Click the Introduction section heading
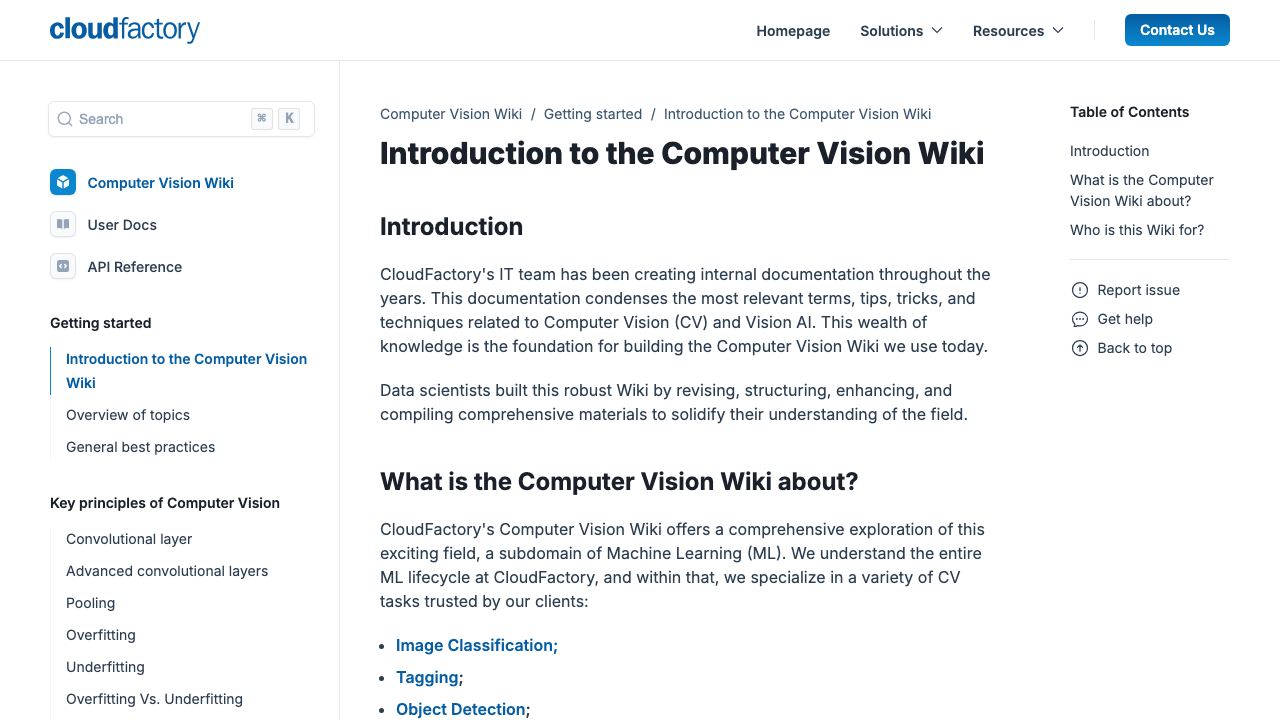The width and height of the screenshot is (1280, 720). click(451, 226)
